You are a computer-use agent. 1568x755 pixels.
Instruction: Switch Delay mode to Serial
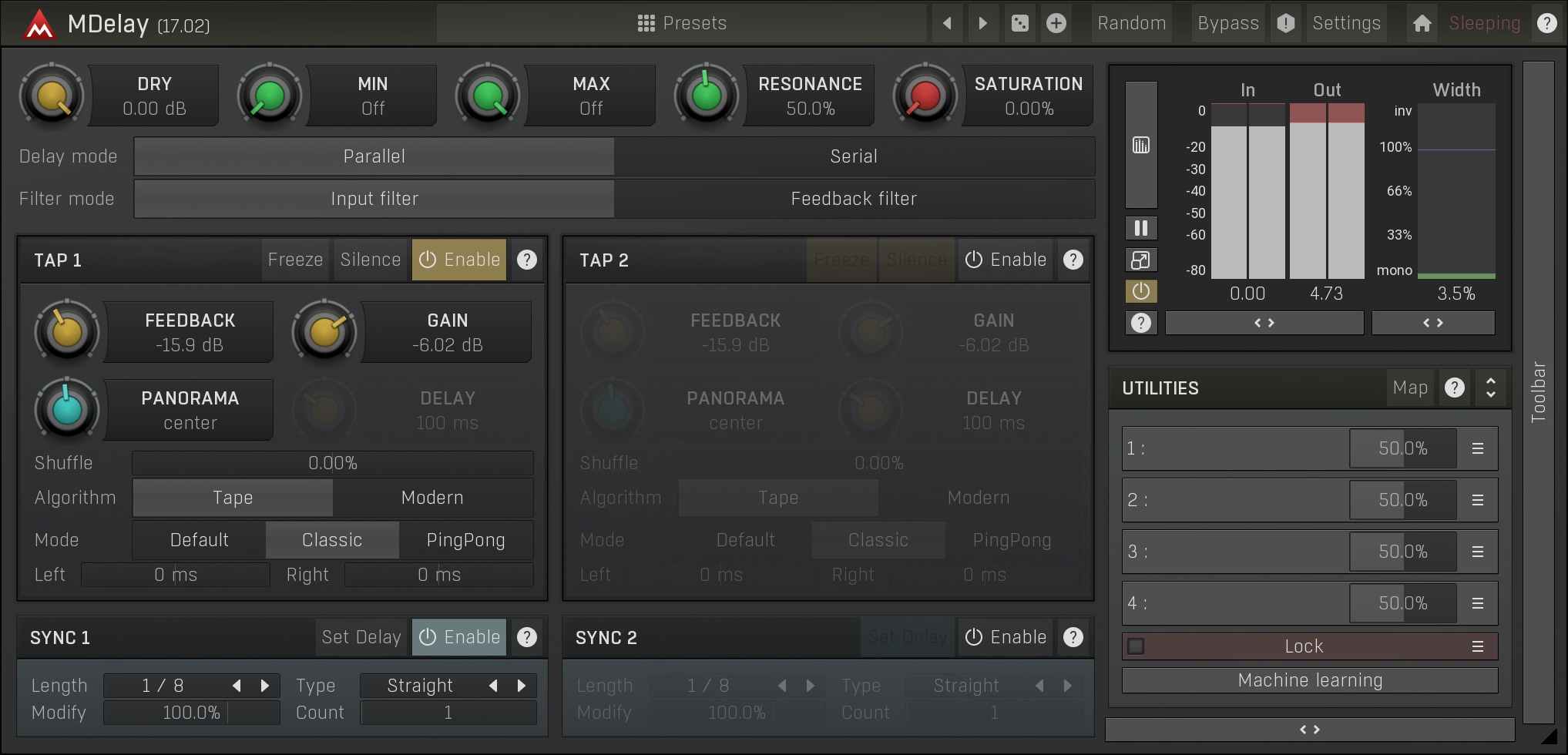click(854, 156)
